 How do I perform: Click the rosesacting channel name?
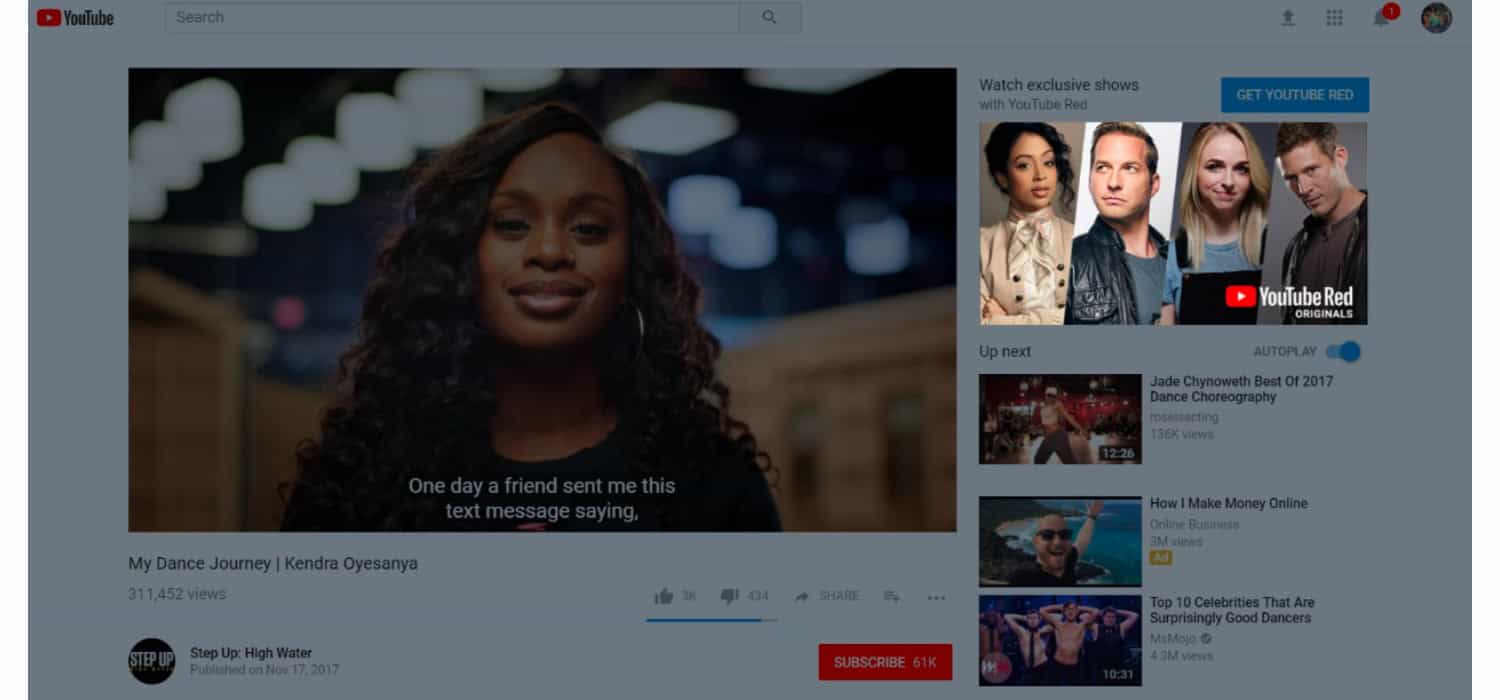point(1184,417)
